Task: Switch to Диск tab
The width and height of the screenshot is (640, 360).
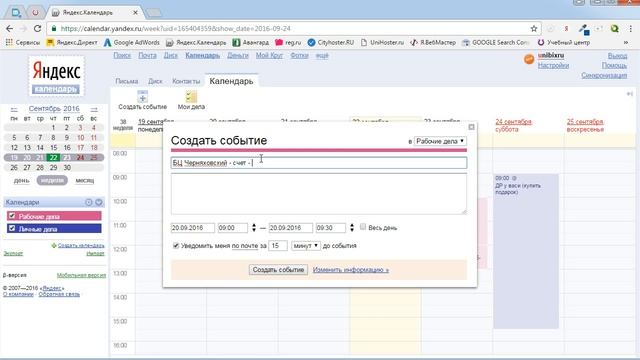Action: pos(155,81)
